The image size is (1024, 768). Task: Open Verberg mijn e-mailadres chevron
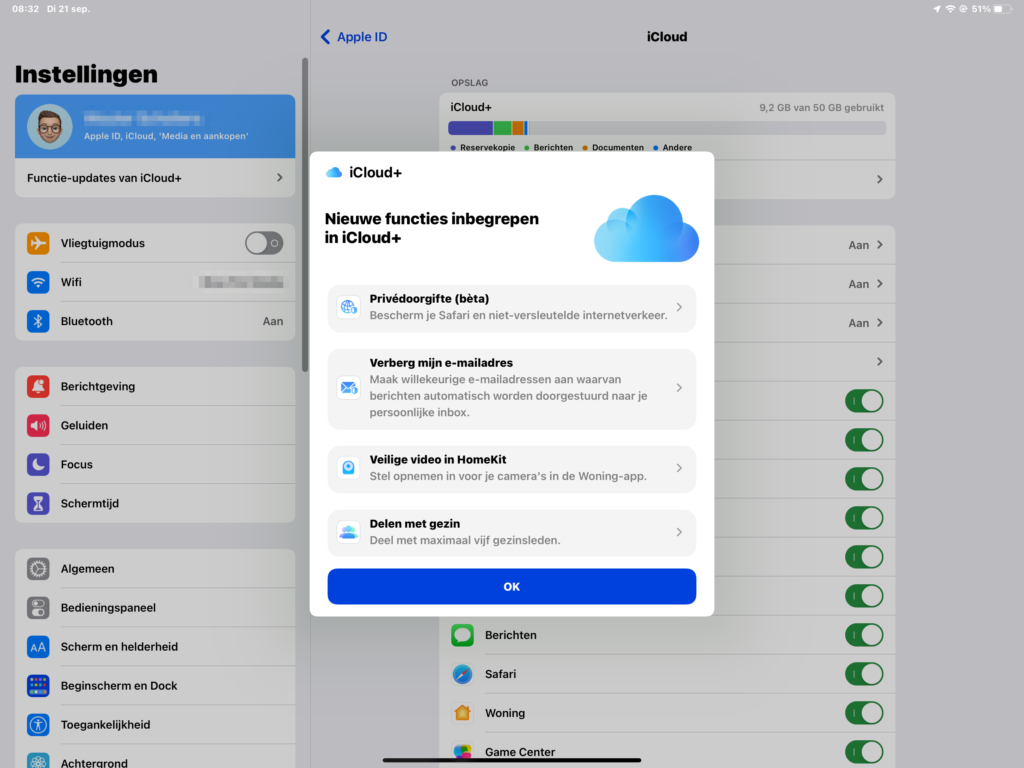(679, 388)
